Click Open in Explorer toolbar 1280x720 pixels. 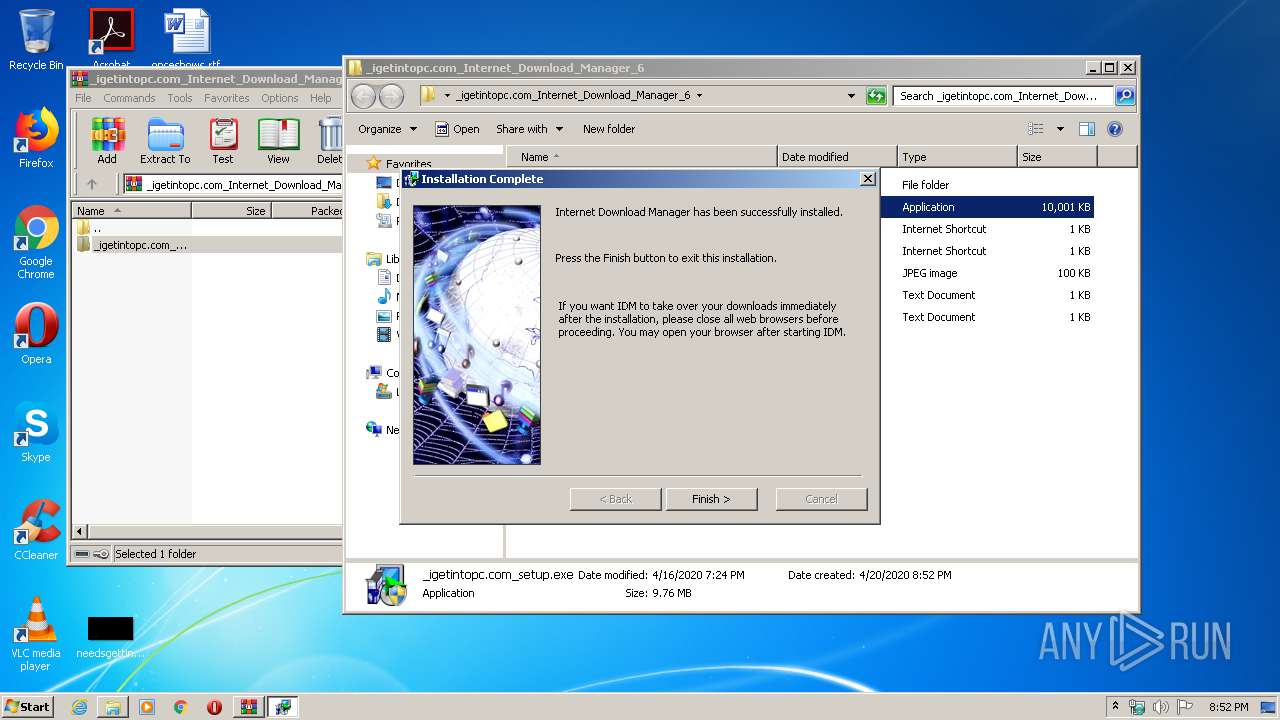point(457,129)
